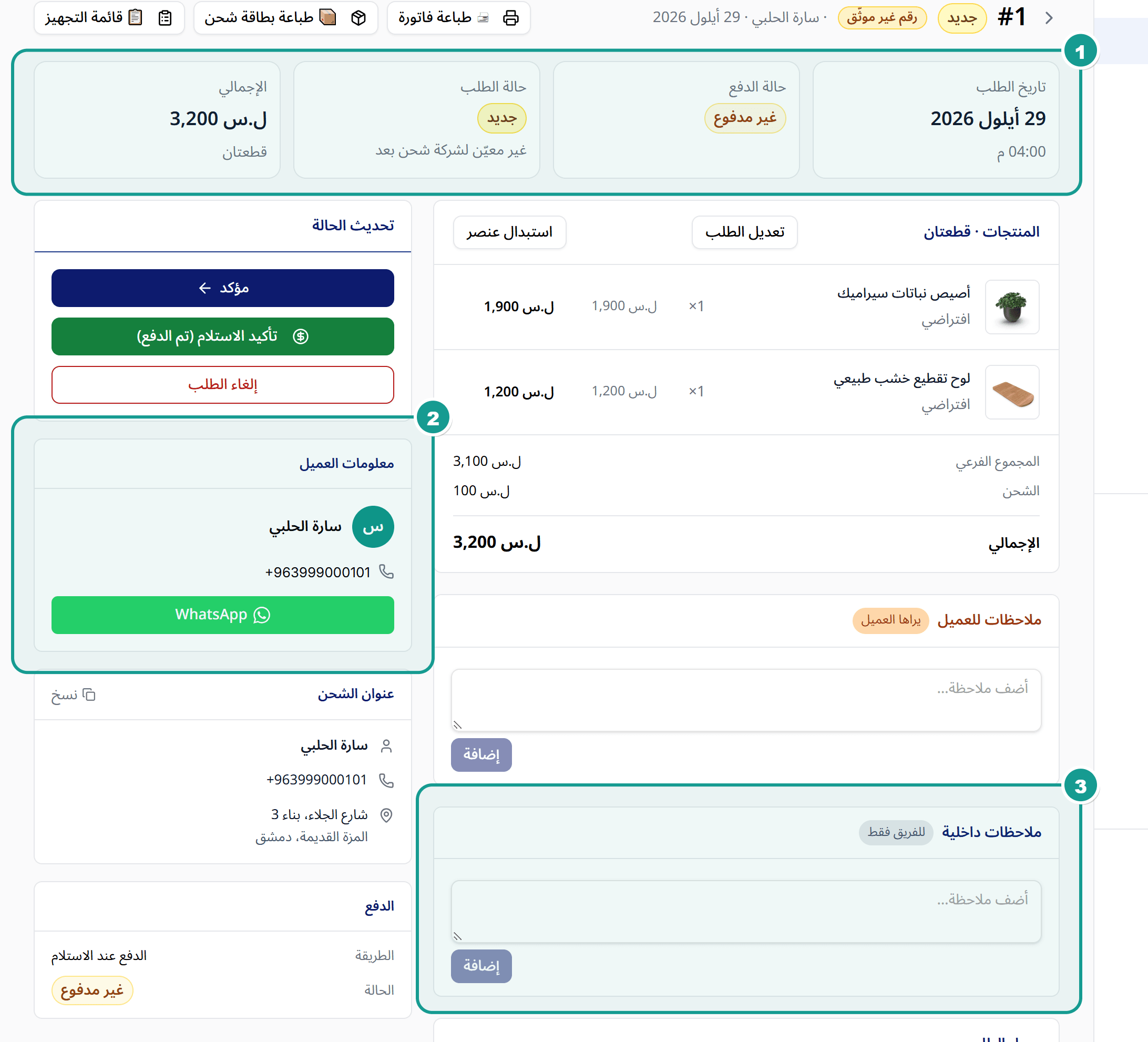Click the غير مدفوع badge in الدفع section

(93, 991)
